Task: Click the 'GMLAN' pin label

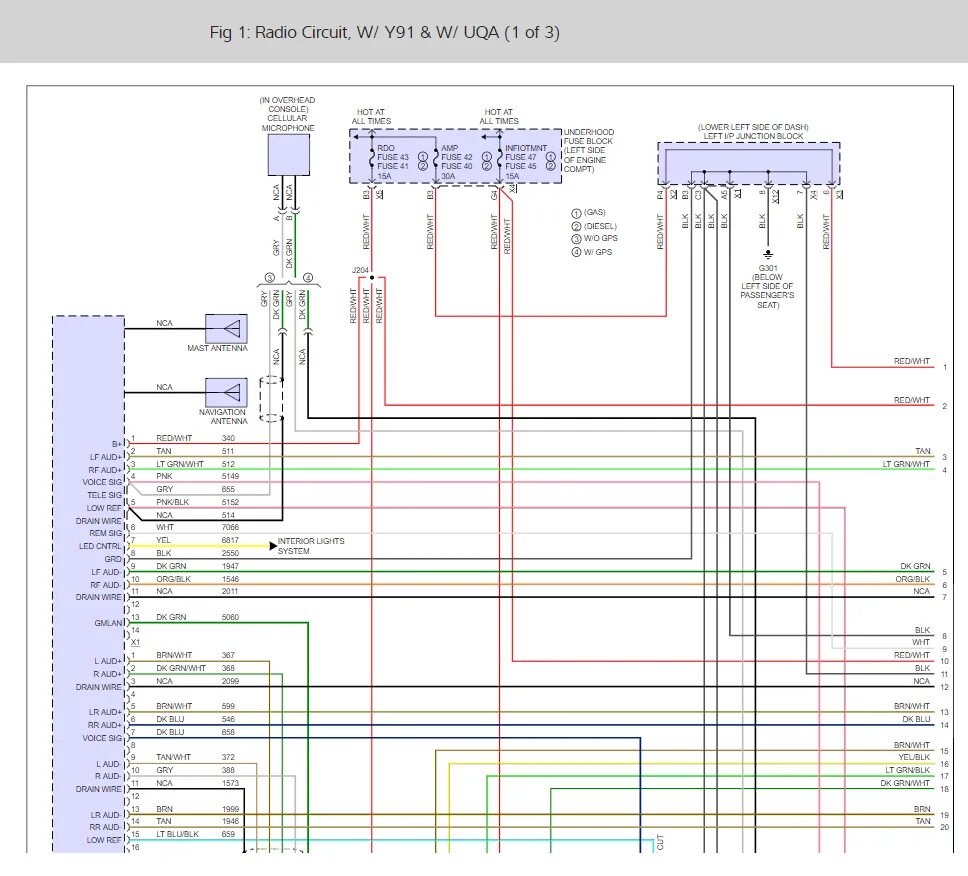Action: click(x=109, y=623)
